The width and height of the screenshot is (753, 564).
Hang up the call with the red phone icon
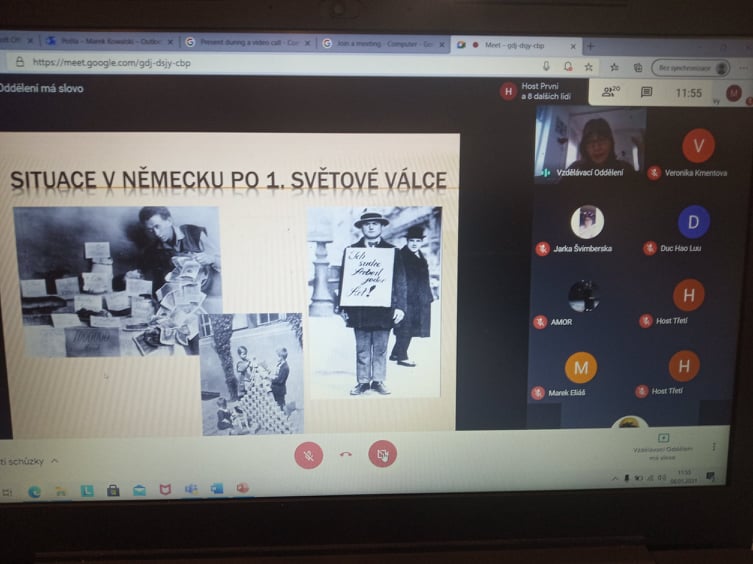(346, 454)
